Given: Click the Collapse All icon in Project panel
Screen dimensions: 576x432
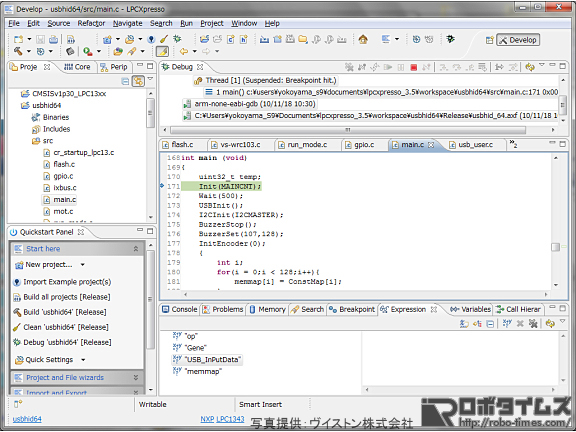Looking at the screenshot, I should tap(125, 81).
